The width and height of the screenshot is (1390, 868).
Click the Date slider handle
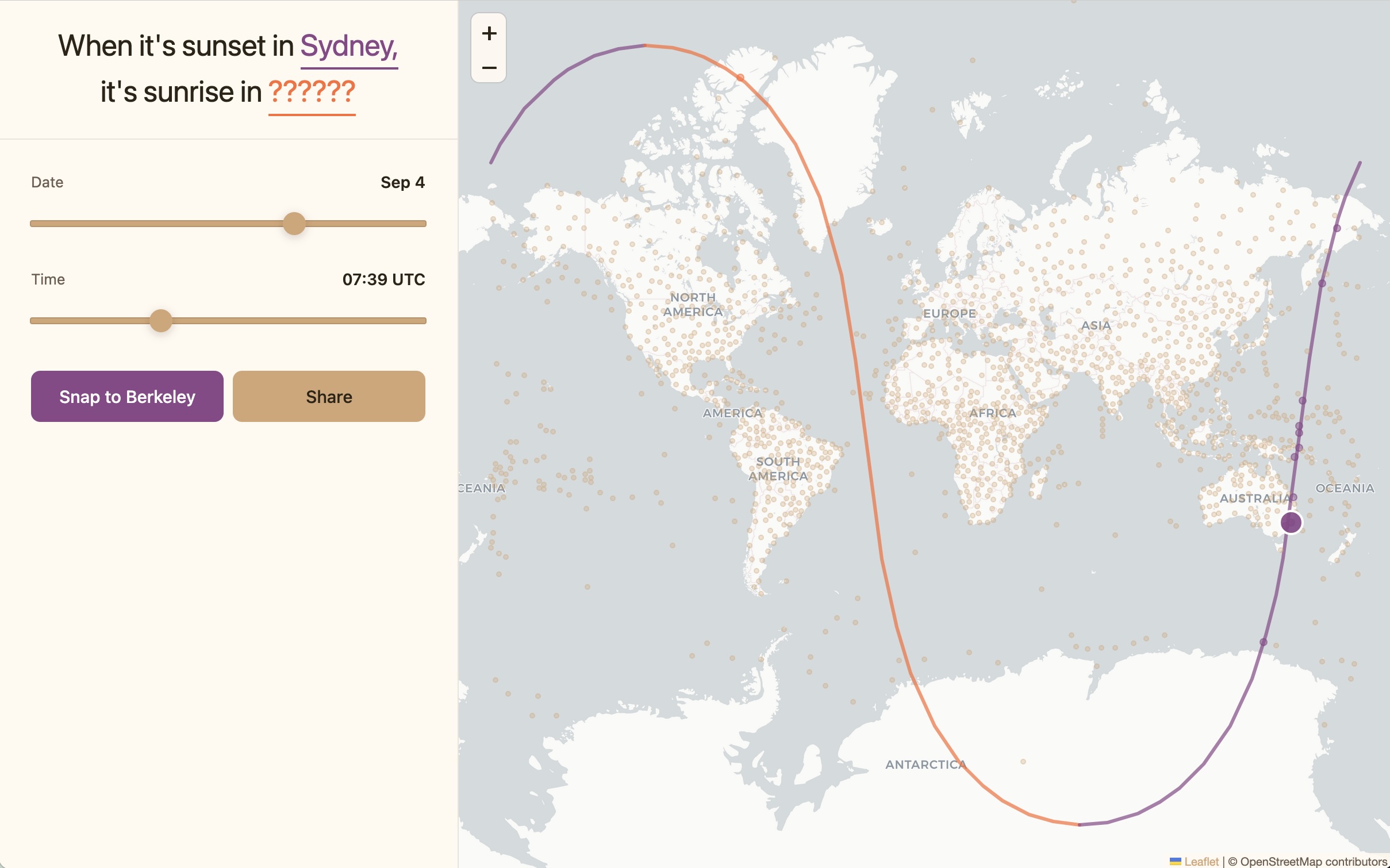pos(294,224)
